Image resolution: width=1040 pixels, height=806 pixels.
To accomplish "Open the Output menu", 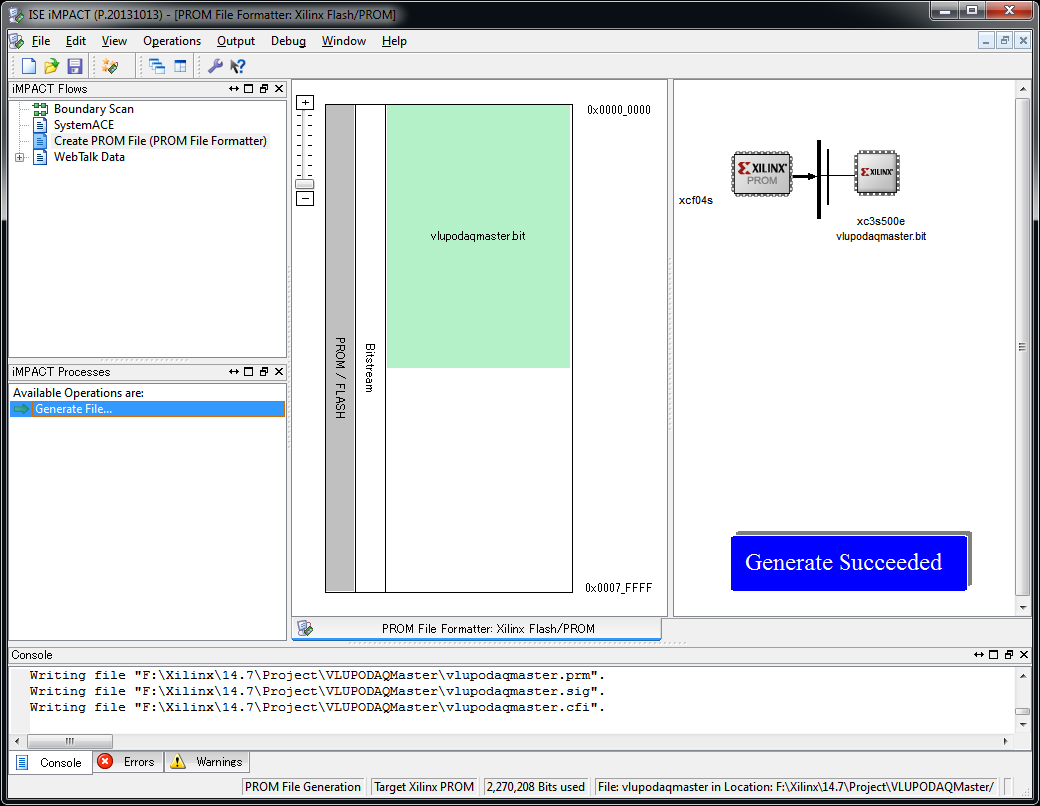I will pos(235,41).
